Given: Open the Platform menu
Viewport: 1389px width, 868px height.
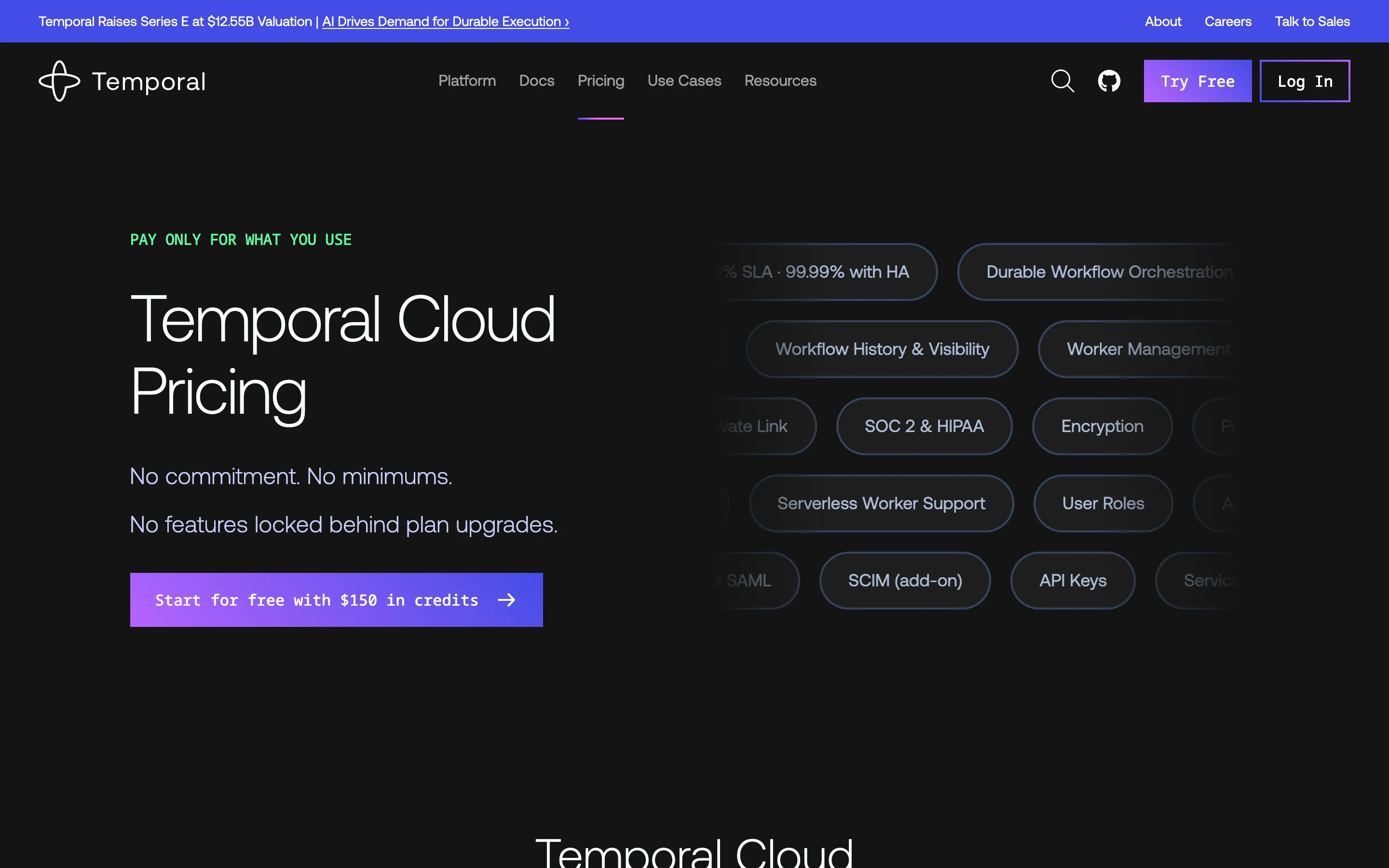Looking at the screenshot, I should pos(467,81).
